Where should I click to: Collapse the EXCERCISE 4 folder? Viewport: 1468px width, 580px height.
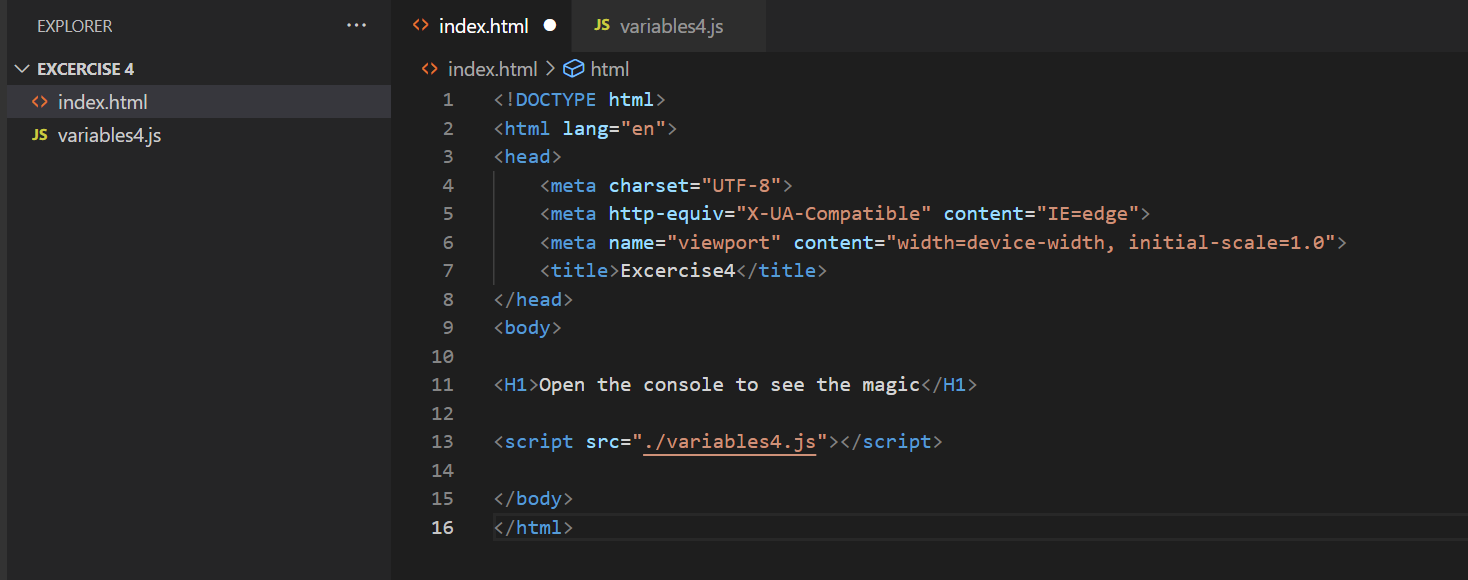[x=22, y=68]
